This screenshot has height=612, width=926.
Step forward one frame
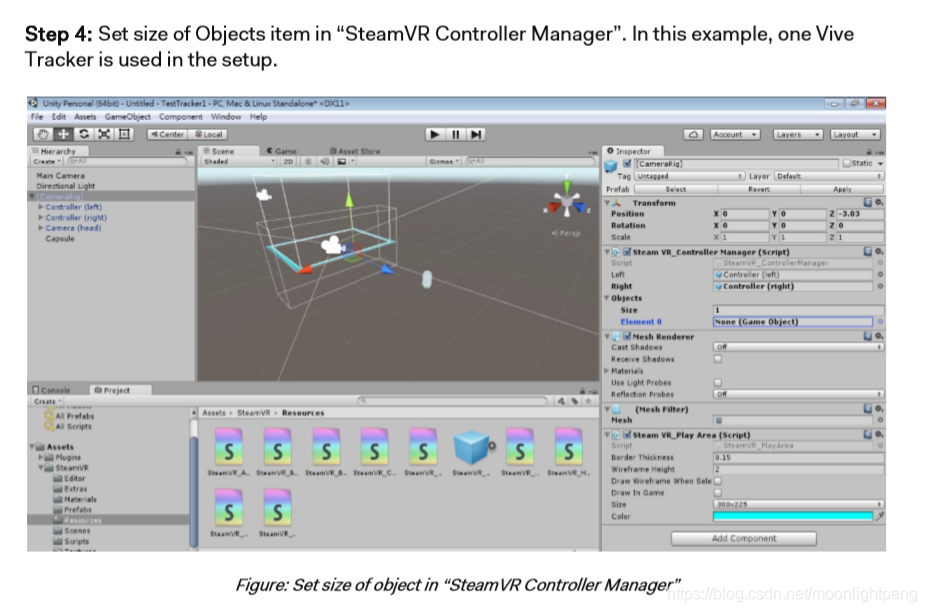point(476,135)
